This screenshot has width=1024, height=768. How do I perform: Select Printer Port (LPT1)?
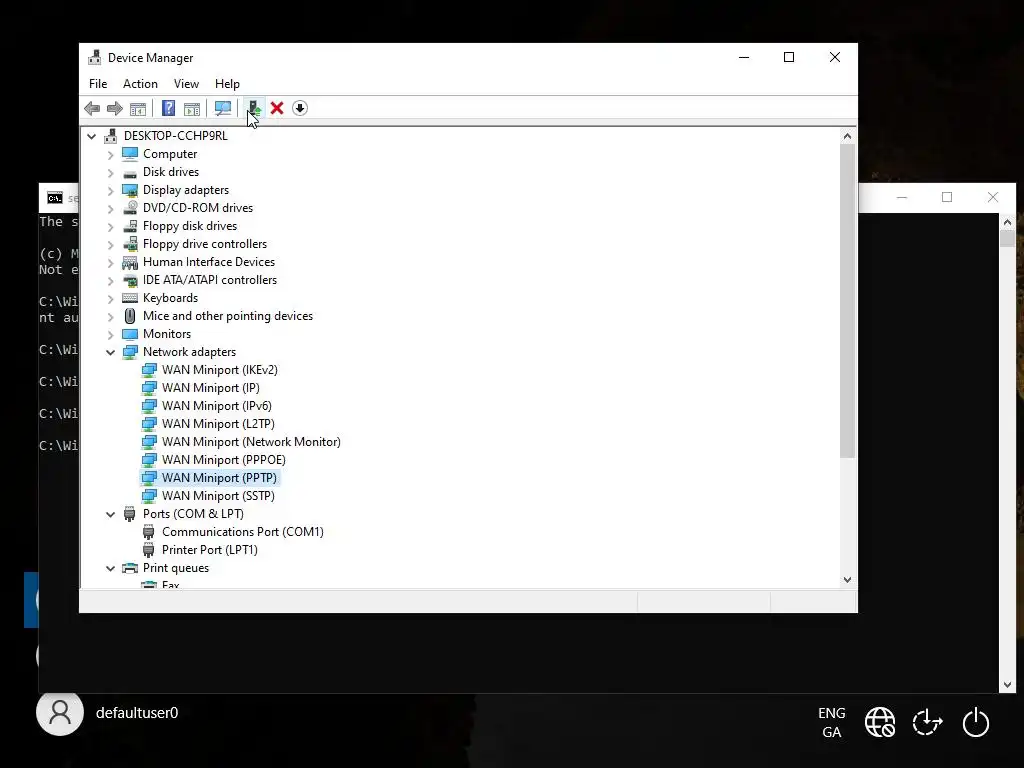coord(210,550)
